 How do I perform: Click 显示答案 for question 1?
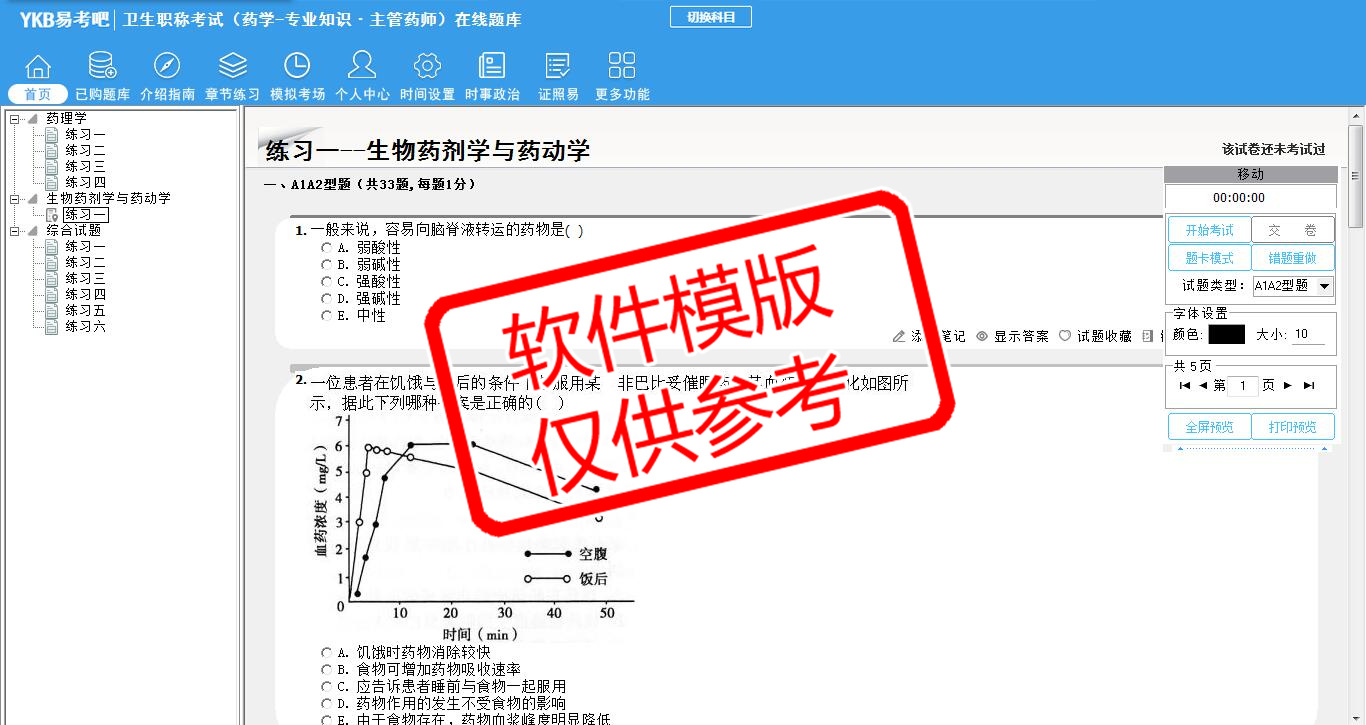(1013, 337)
